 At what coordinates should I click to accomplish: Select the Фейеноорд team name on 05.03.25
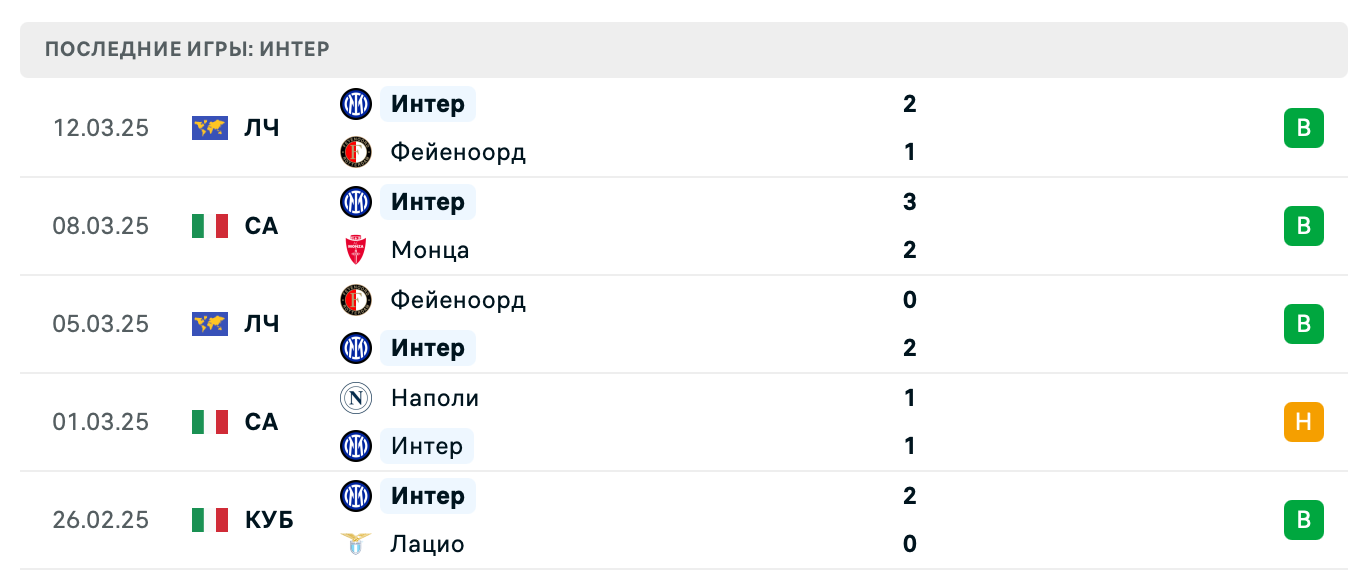(459, 300)
